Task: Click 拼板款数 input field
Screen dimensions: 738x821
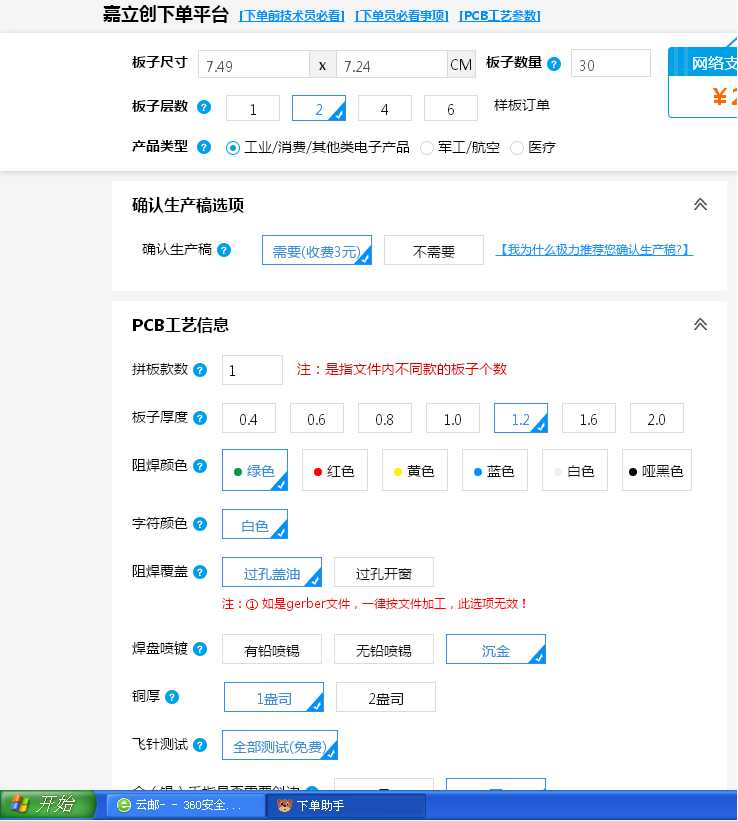Action: 252,370
